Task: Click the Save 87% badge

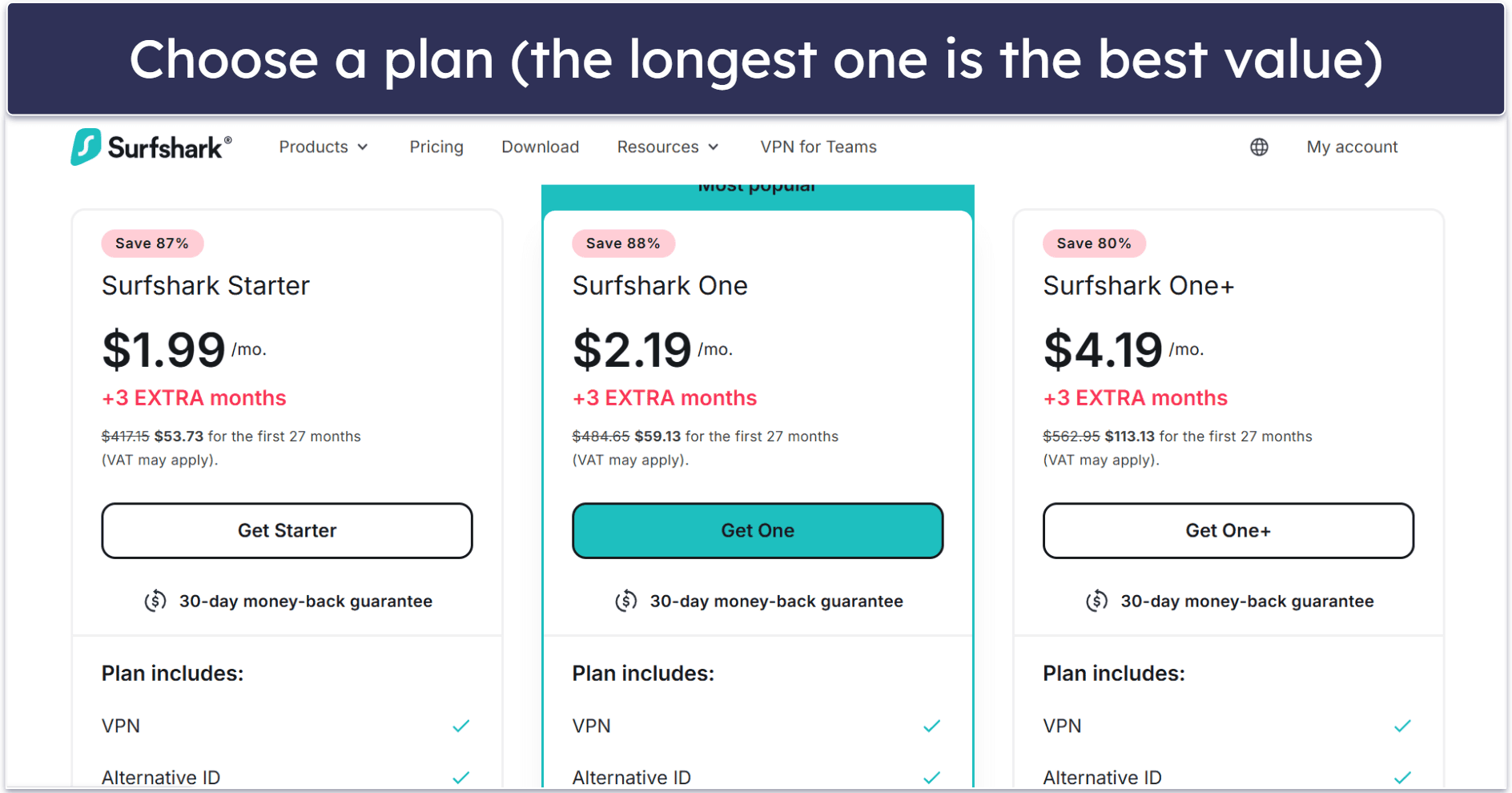Action: (x=152, y=244)
